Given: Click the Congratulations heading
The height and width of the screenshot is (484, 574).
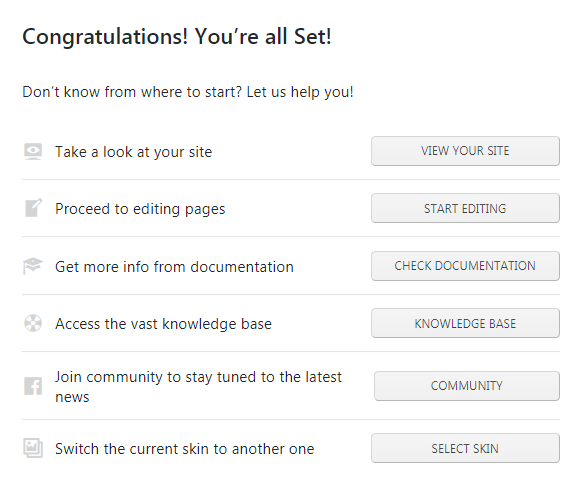Looking at the screenshot, I should coord(177,37).
